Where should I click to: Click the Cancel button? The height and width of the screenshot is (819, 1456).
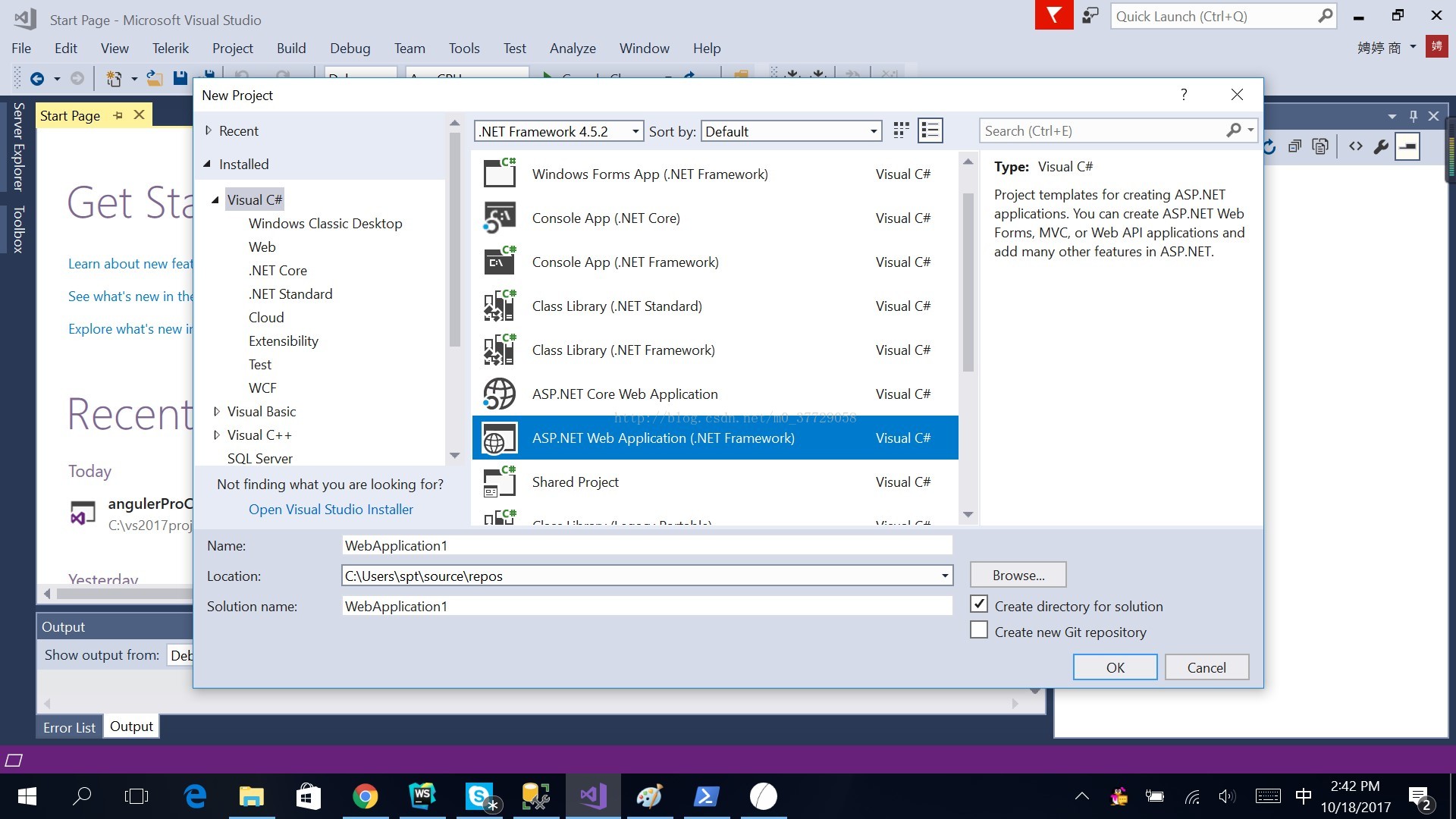tap(1207, 667)
